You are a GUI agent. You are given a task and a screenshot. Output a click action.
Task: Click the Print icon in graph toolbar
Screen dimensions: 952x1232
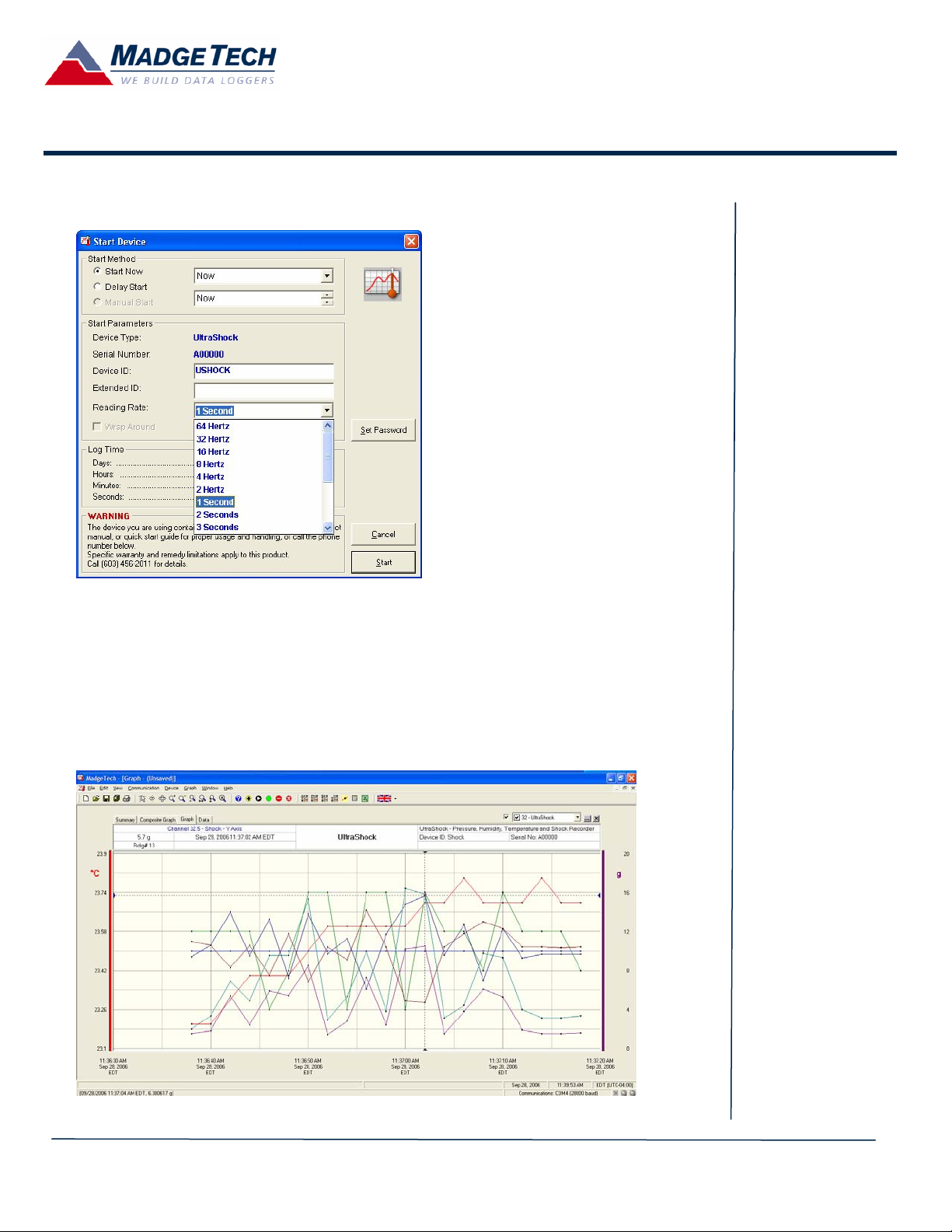coord(127,798)
